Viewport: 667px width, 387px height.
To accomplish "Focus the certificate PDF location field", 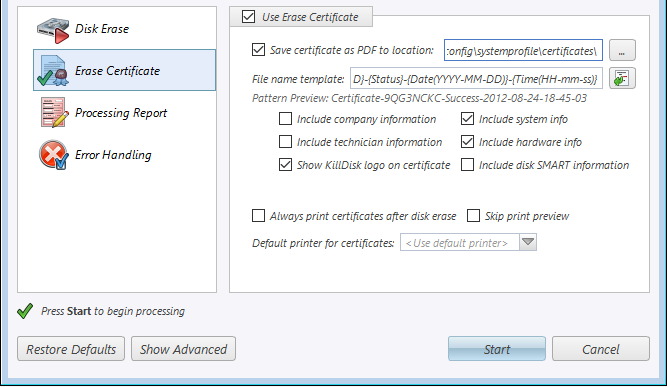I will 523,51.
